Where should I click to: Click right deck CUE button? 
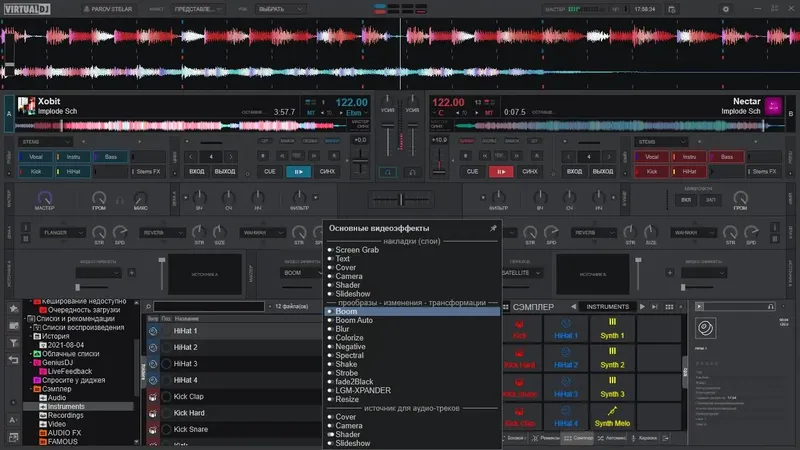coord(472,172)
